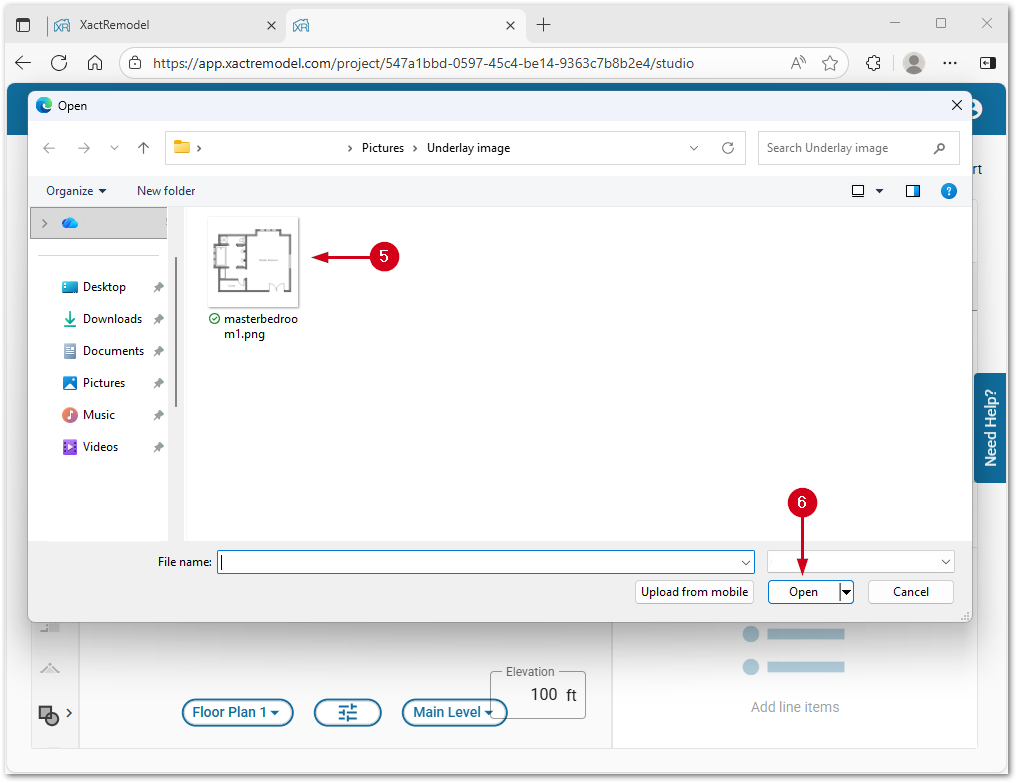Click the Open button

pyautogui.click(x=803, y=592)
